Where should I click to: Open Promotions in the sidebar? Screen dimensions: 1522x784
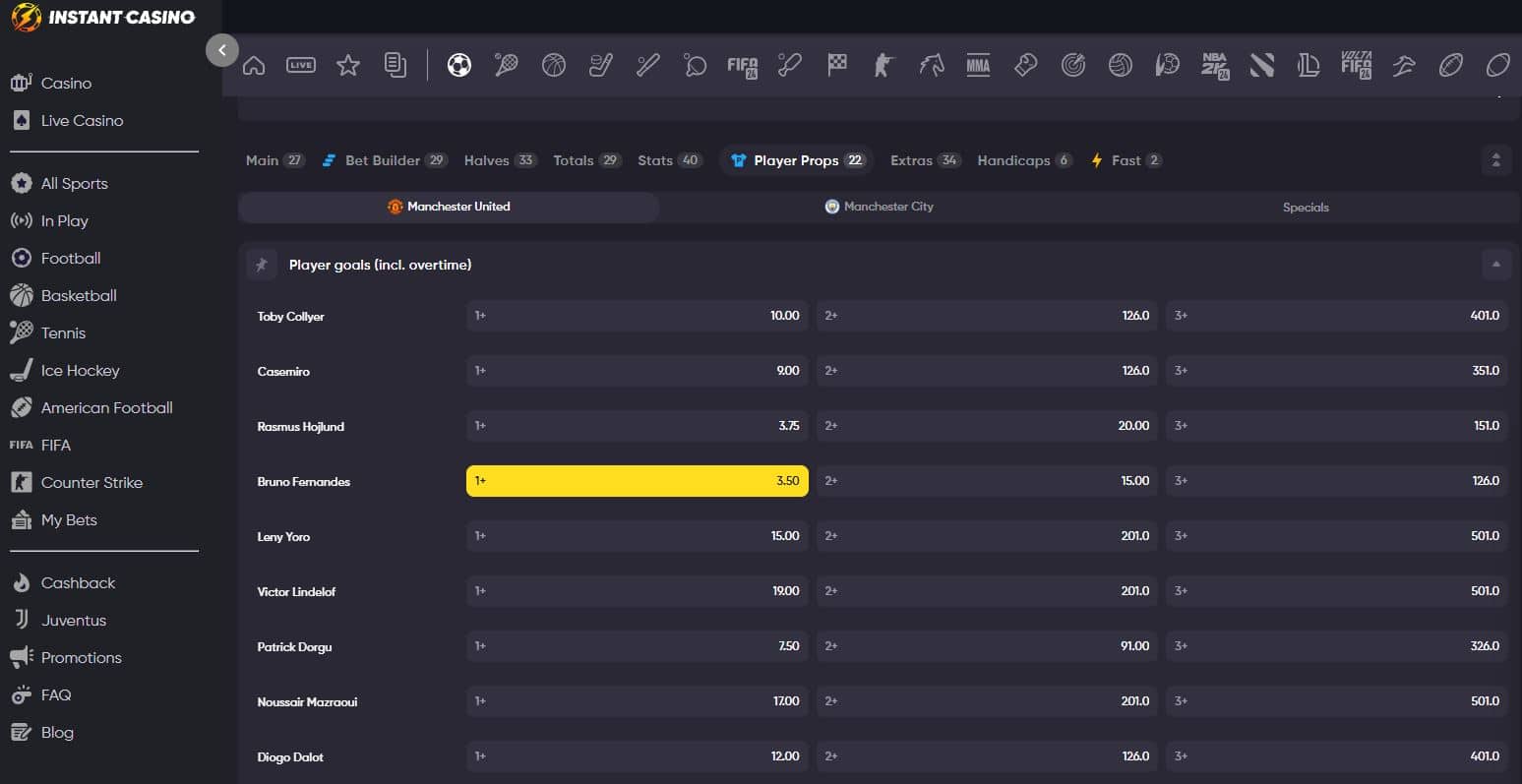tap(81, 658)
